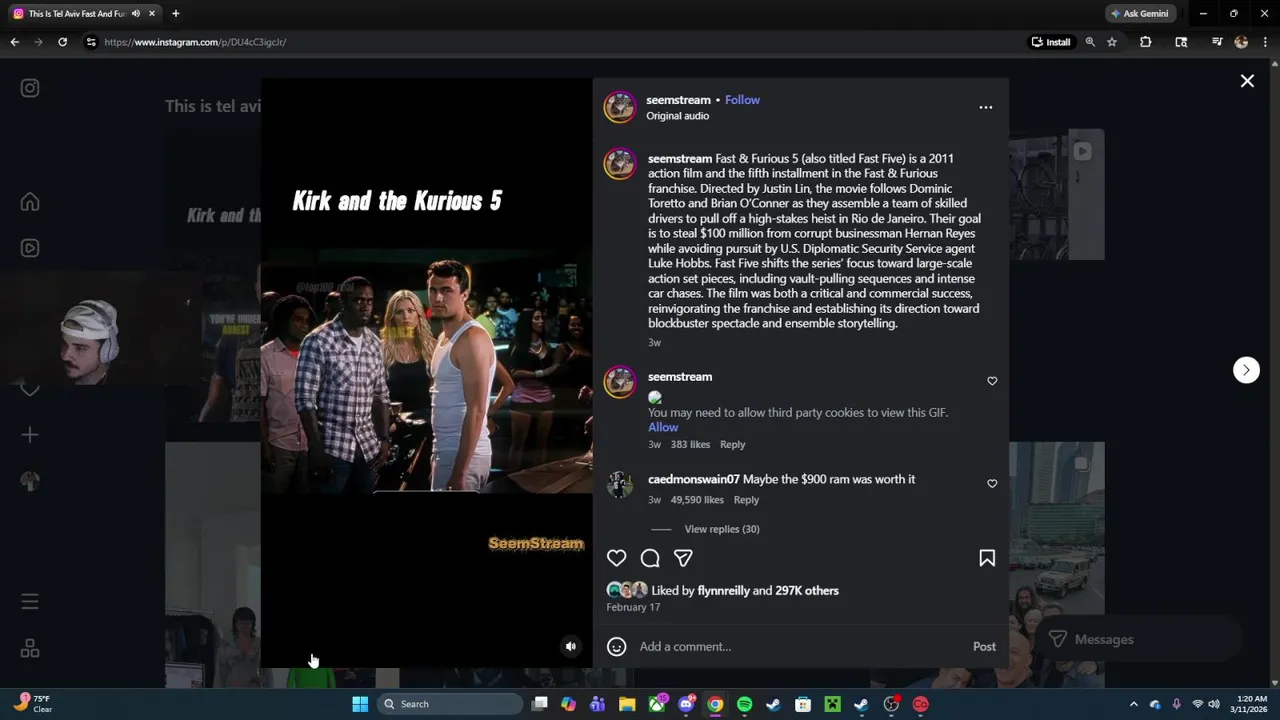
Task: Click the Instagram logo in sidebar
Action: 30,88
